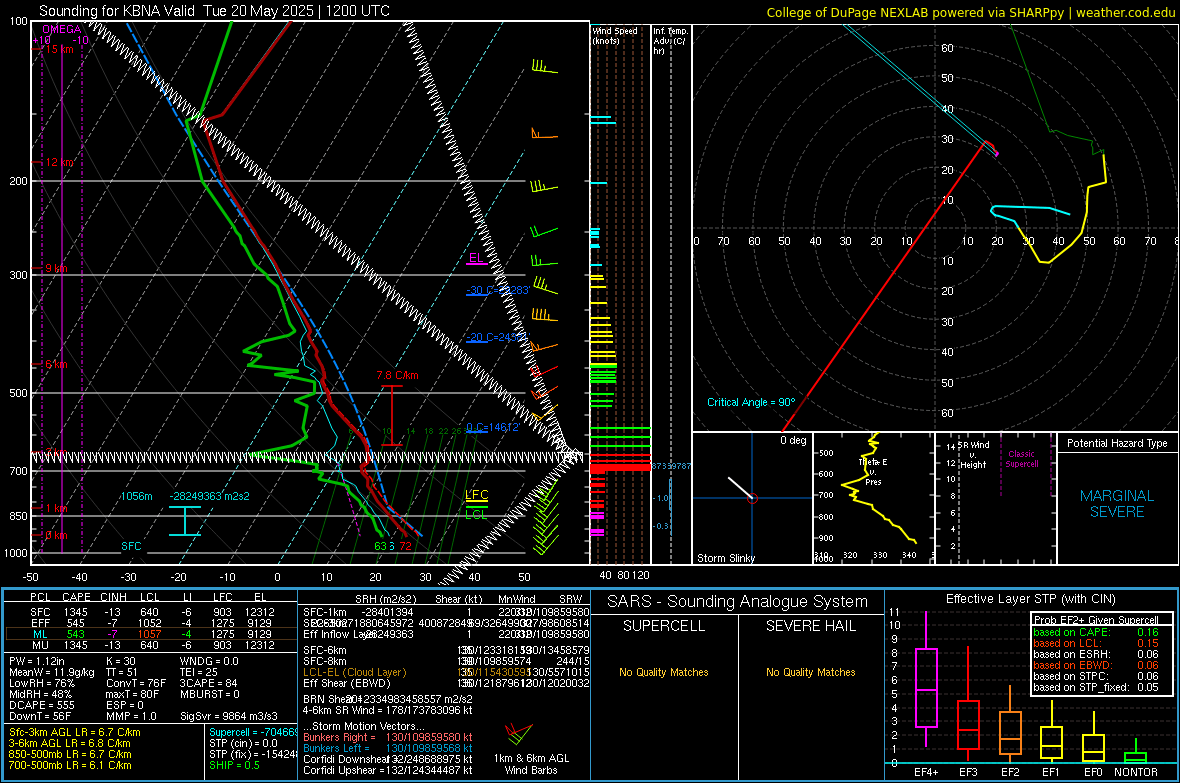The height and width of the screenshot is (783, 1180).
Task: Click the Prob EF2+ Given Supercell header
Action: click(1096, 620)
